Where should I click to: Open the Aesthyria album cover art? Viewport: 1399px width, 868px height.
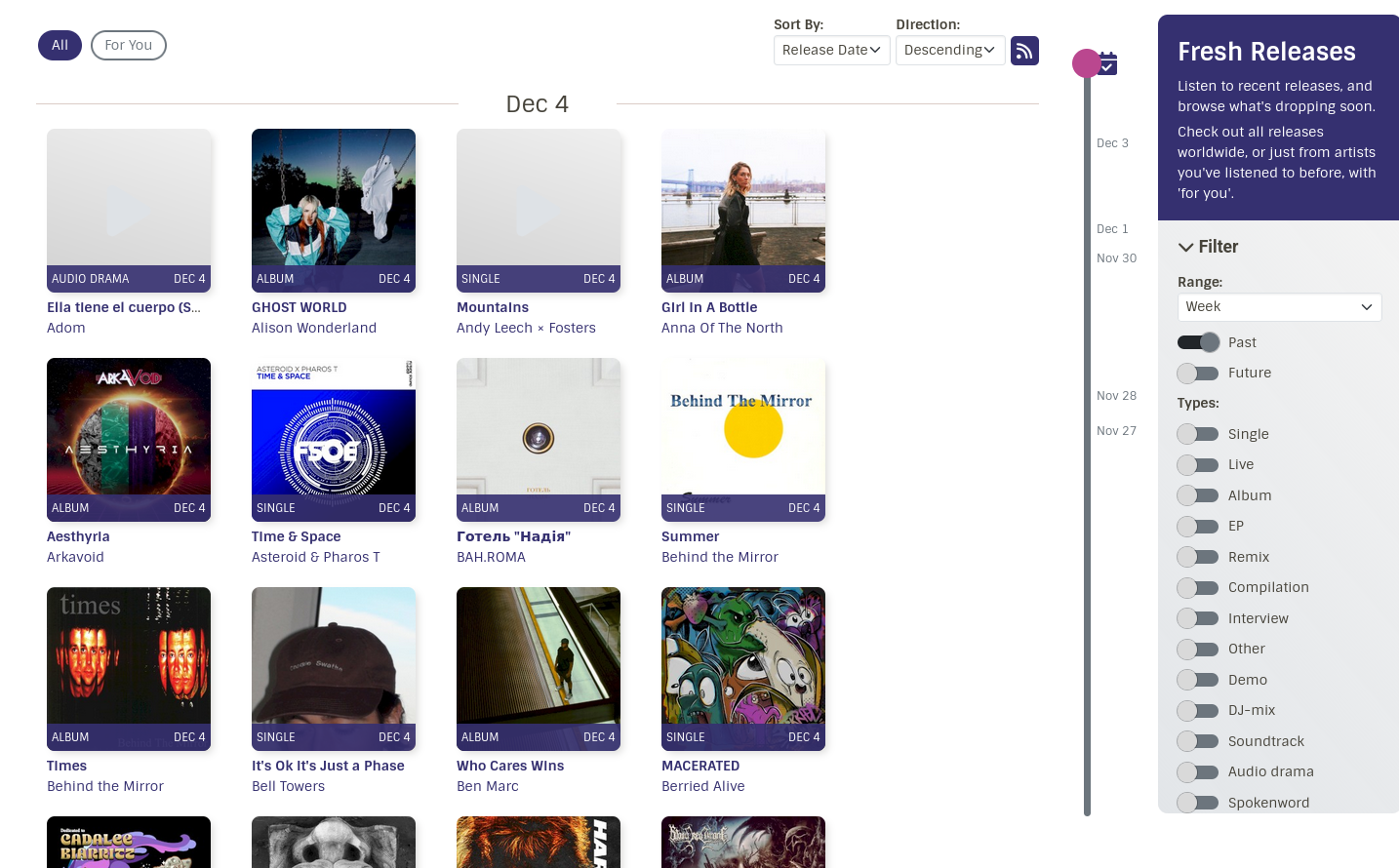coord(129,429)
